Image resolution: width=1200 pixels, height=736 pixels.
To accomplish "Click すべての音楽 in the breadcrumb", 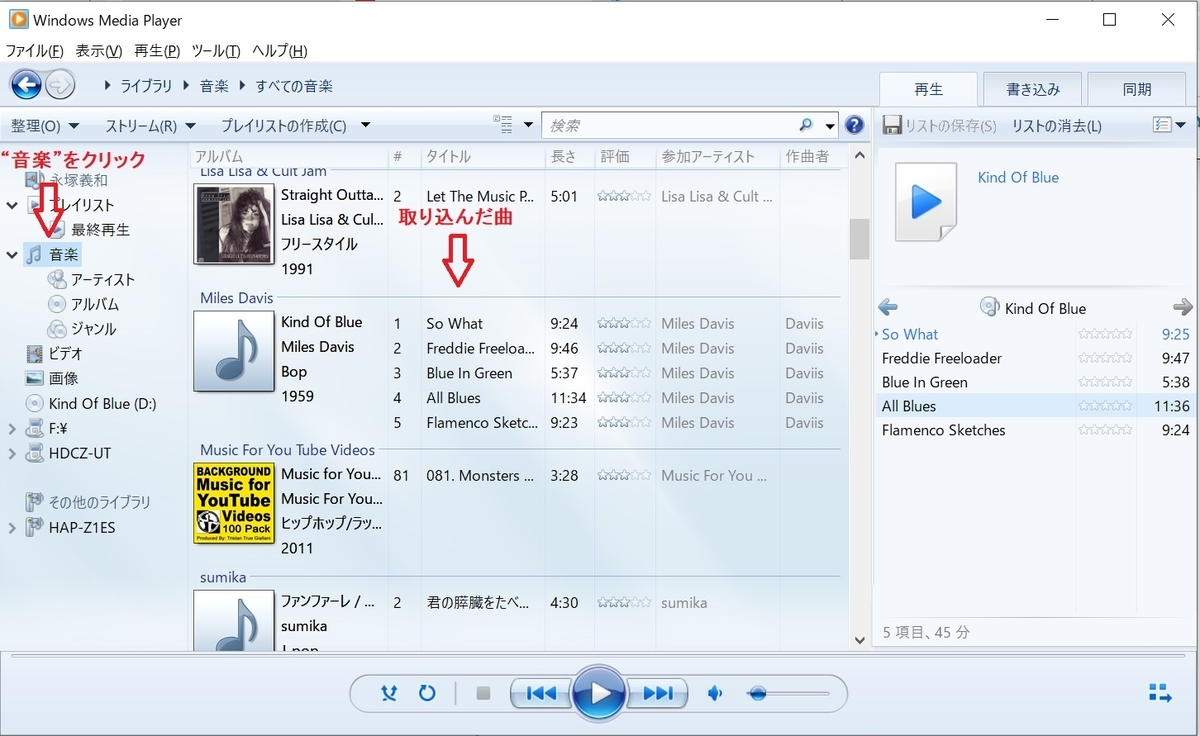I will pos(294,86).
